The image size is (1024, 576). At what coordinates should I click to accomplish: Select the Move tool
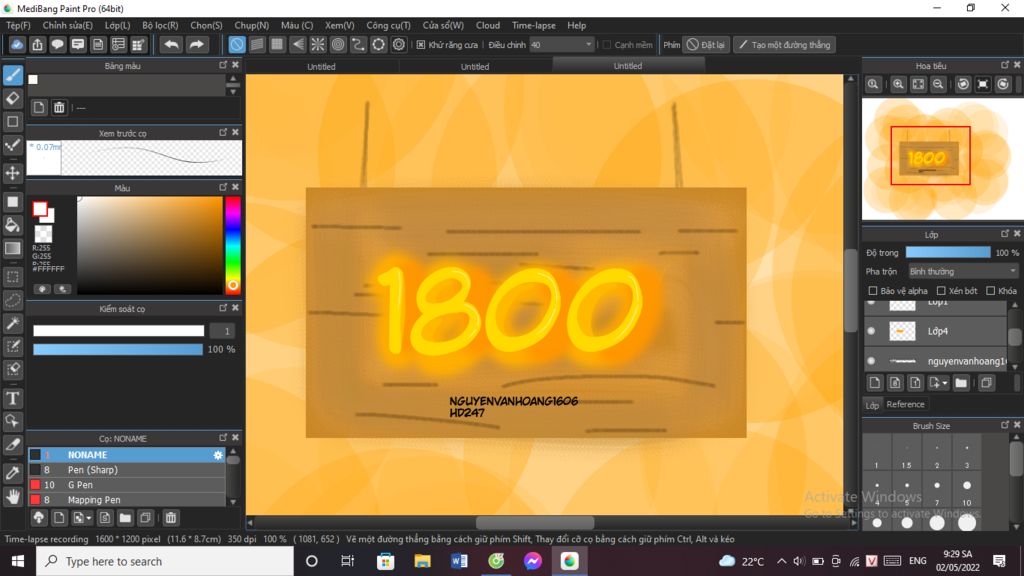pyautogui.click(x=13, y=173)
